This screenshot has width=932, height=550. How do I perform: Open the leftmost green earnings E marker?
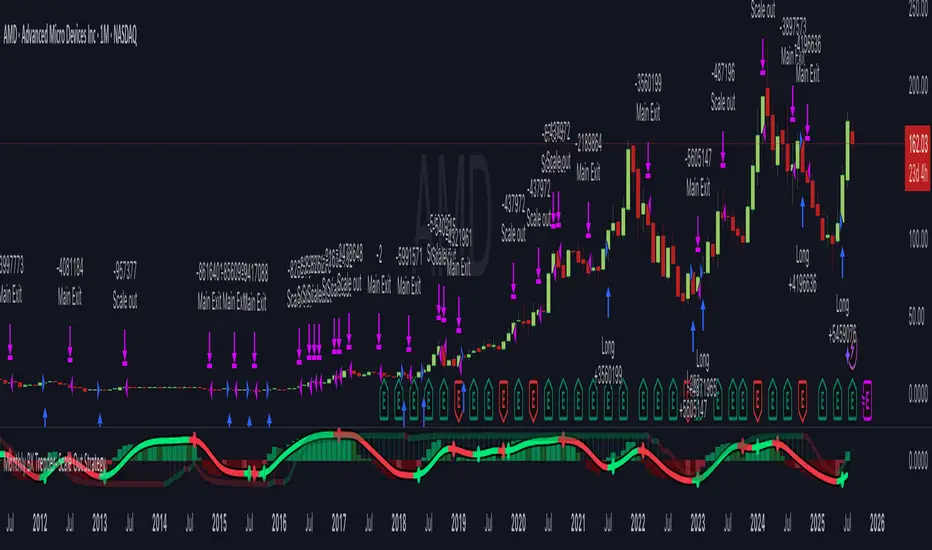point(384,400)
